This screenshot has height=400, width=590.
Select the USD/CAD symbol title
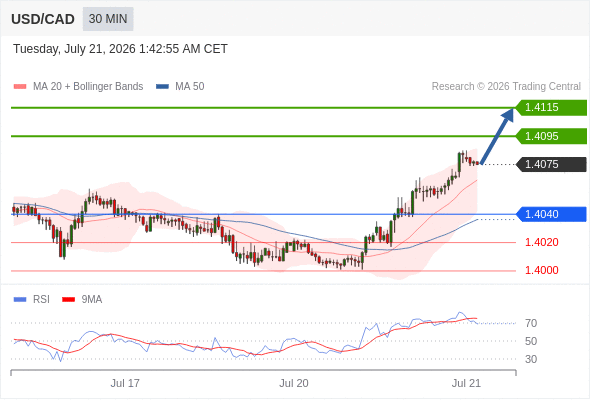(x=43, y=19)
